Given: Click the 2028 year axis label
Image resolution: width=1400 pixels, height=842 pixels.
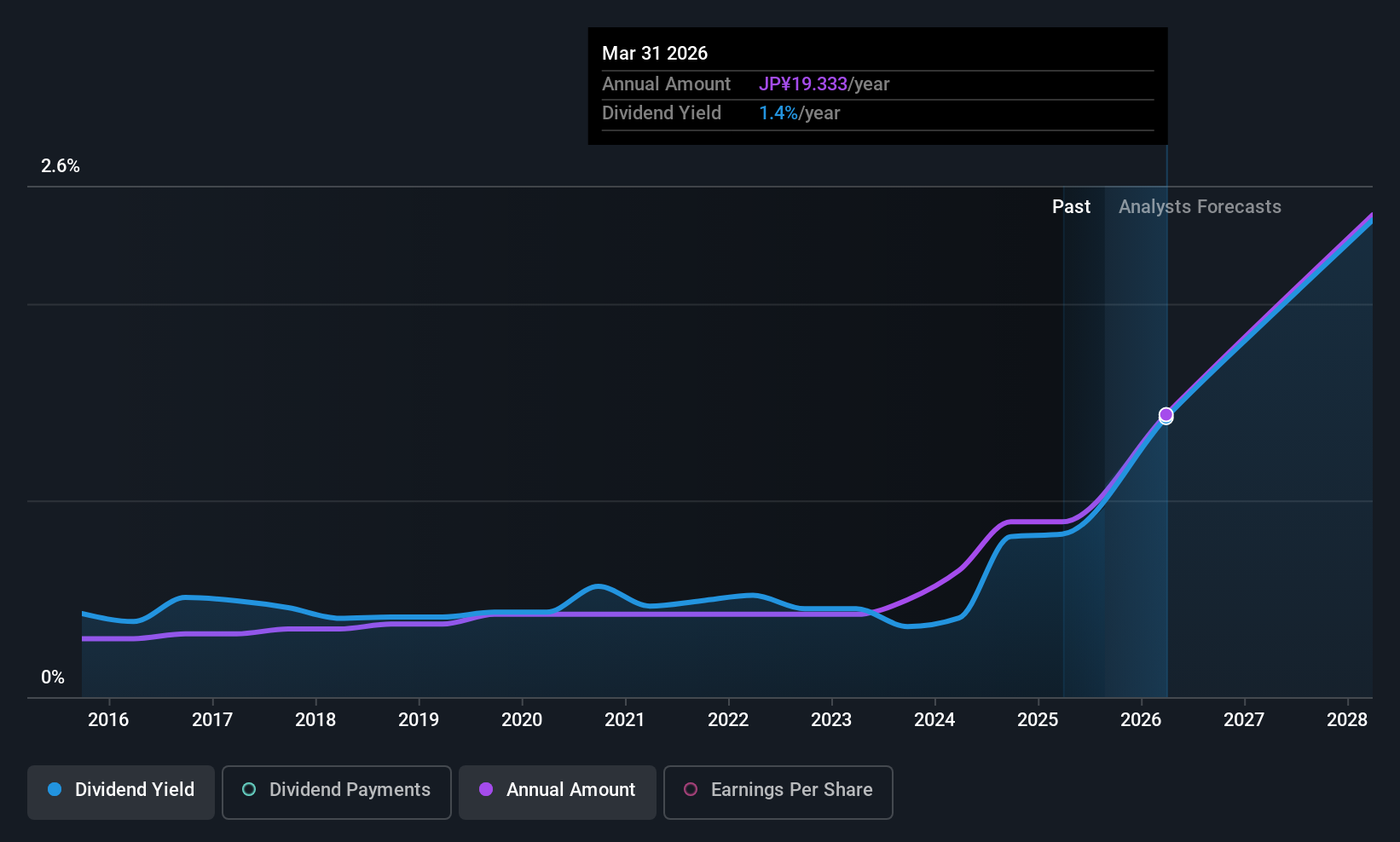Looking at the screenshot, I should pyautogui.click(x=1347, y=719).
